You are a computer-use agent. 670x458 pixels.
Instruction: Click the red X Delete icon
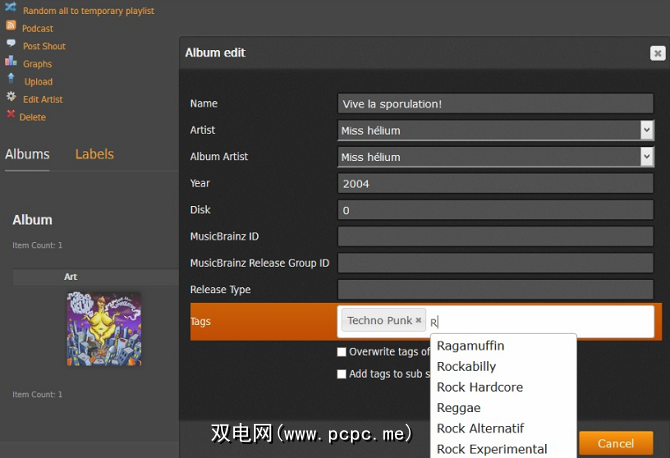[x=11, y=114]
